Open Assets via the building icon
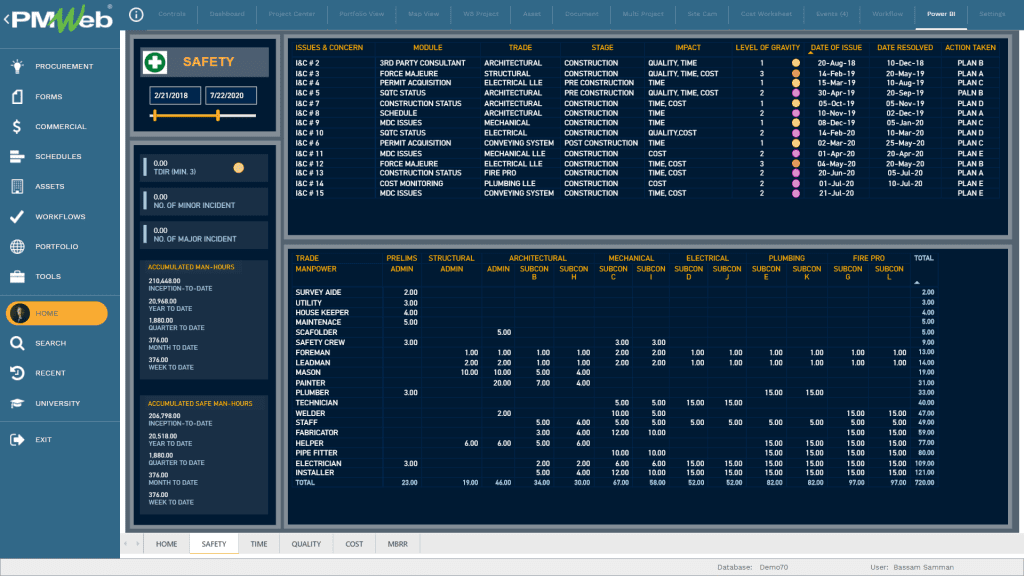This screenshot has width=1024, height=576. pos(17,187)
